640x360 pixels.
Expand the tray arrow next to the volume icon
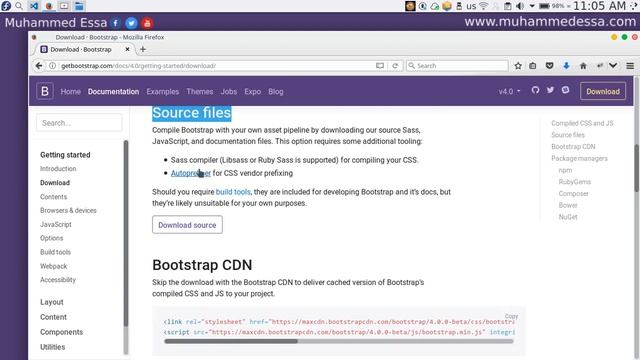pos(532,6)
